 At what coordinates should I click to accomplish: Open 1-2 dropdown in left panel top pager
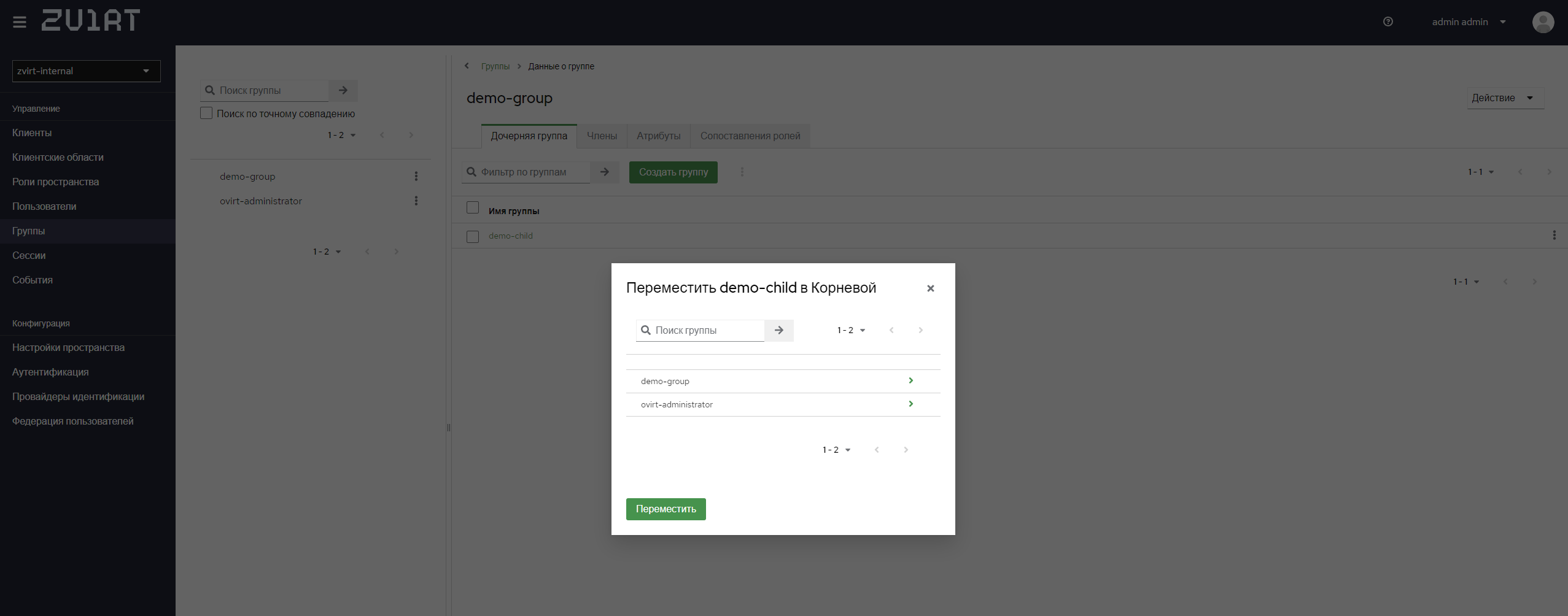point(341,135)
